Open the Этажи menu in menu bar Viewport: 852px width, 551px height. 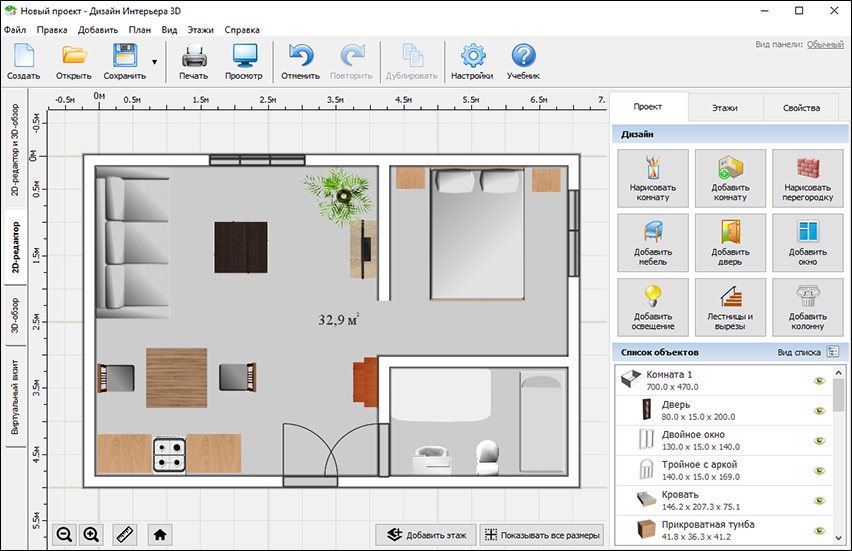point(201,30)
